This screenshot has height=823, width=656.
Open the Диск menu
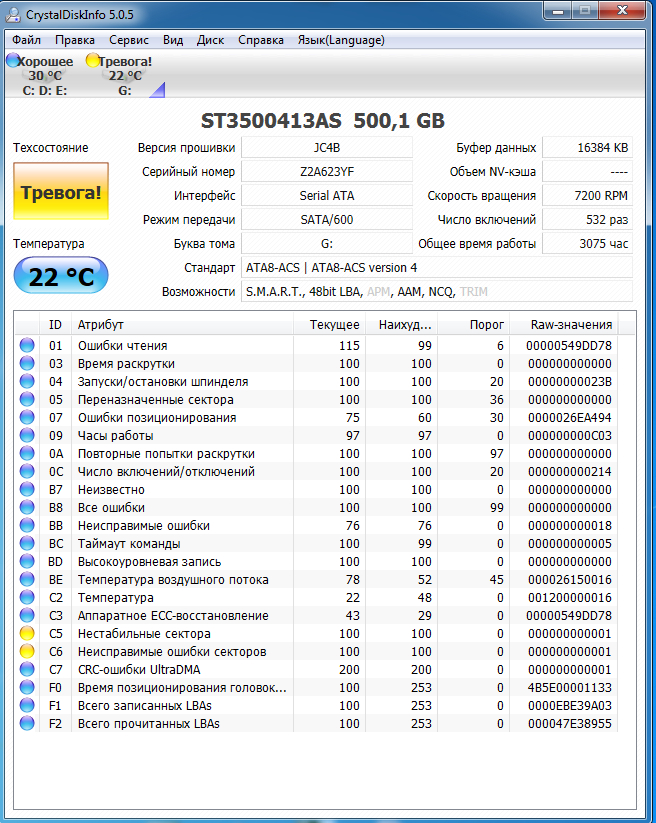(x=210, y=40)
